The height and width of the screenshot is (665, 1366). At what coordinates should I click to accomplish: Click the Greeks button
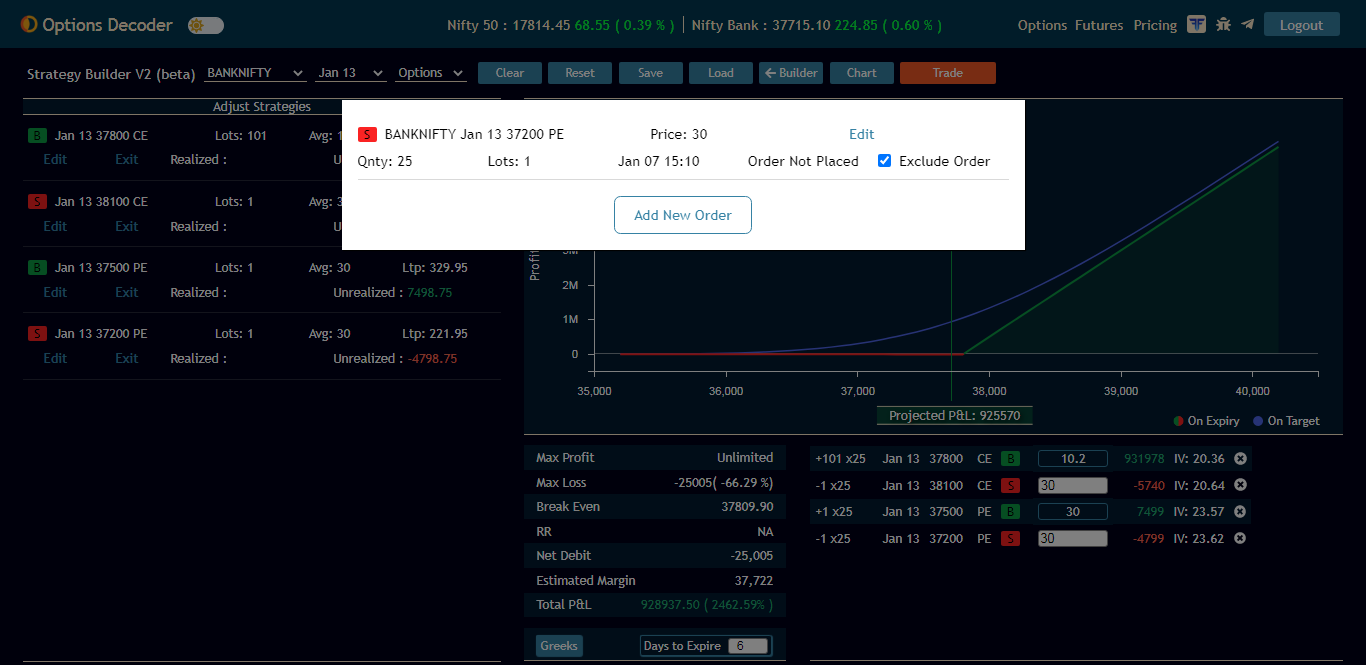pos(559,646)
